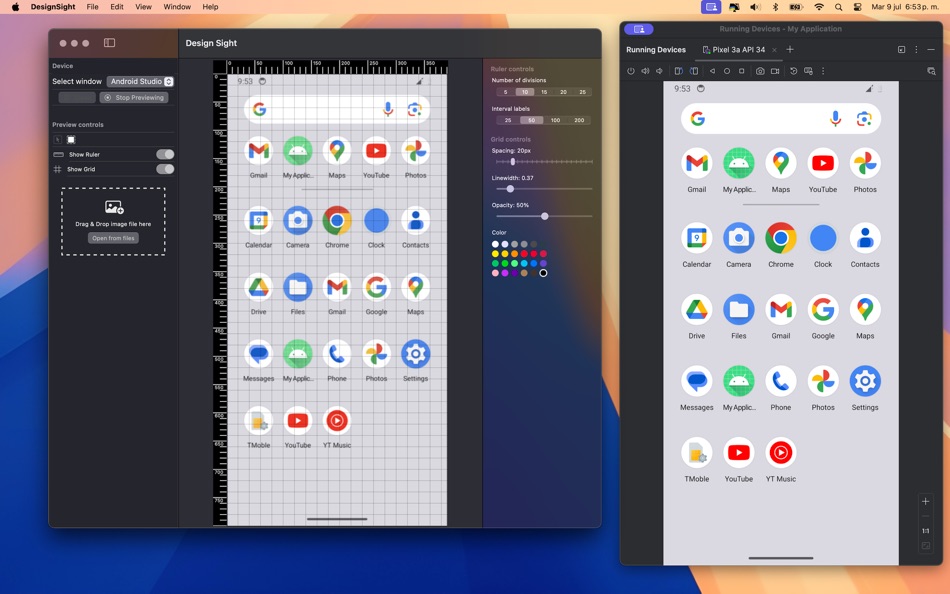Set Interval labels to 200 in Ruler controls

(x=581, y=119)
